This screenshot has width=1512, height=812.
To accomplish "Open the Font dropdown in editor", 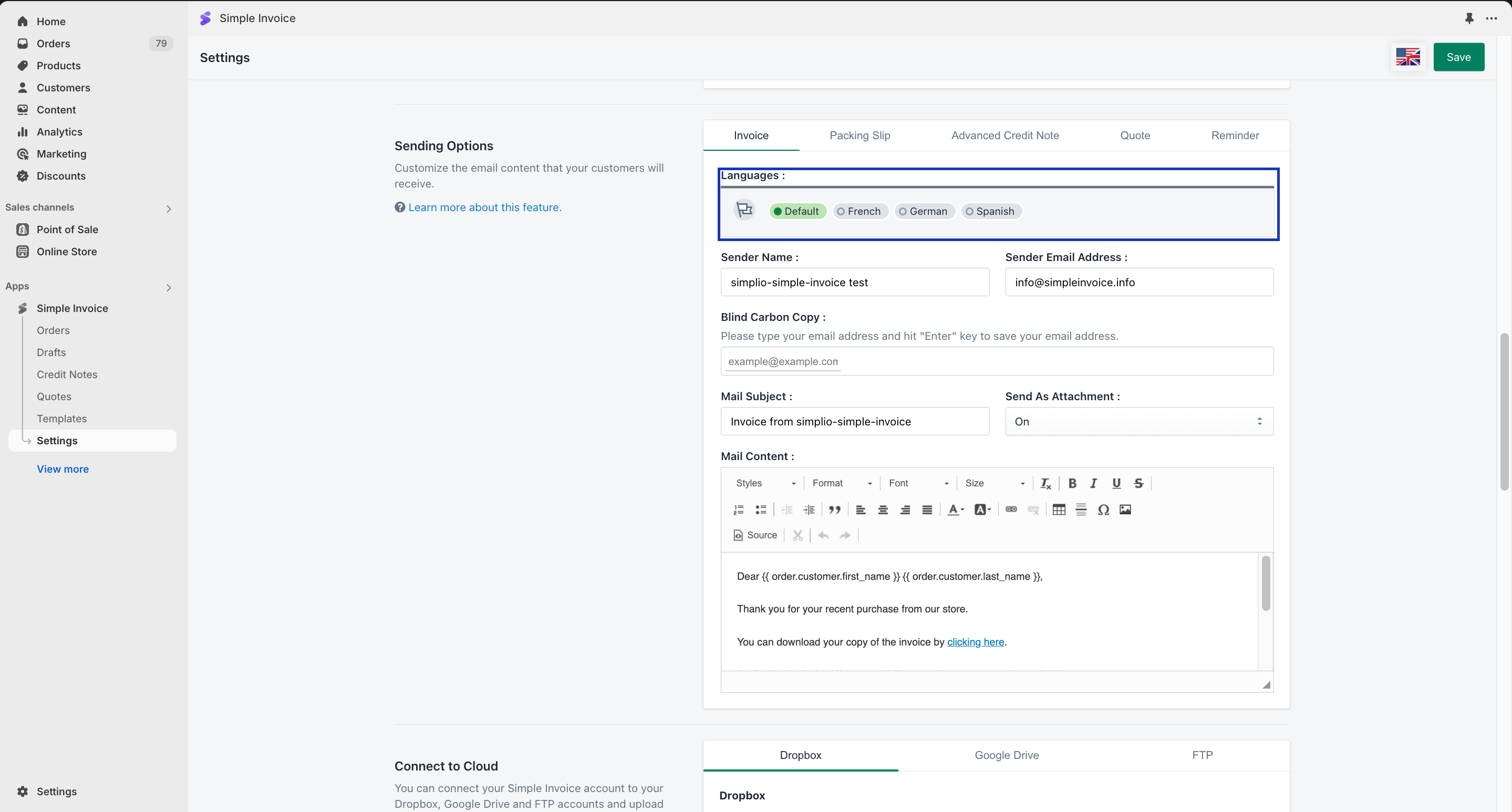I will 918,483.
